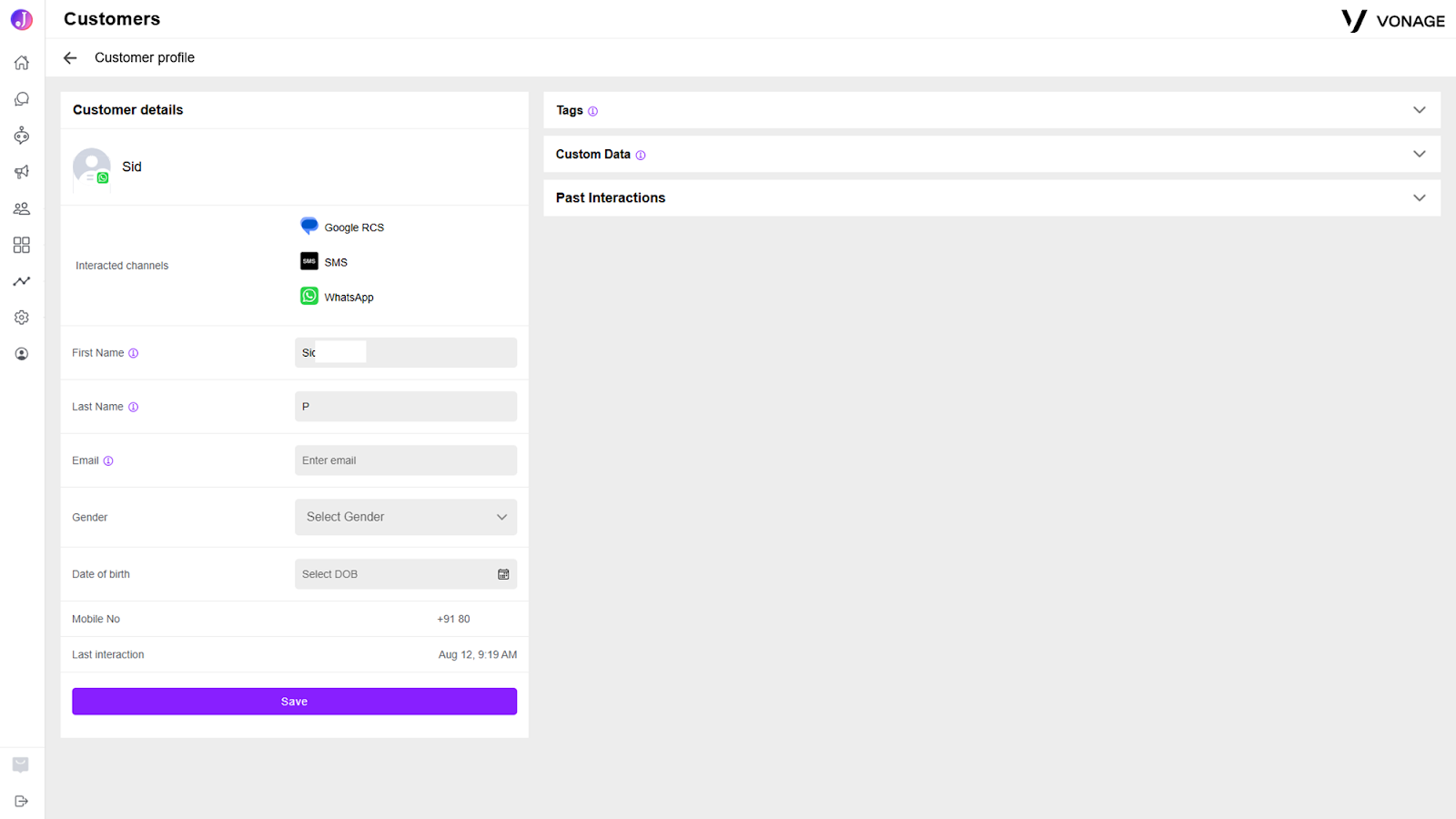The width and height of the screenshot is (1456, 819).
Task: Click the 'Customer profile' title text
Action: tap(145, 57)
